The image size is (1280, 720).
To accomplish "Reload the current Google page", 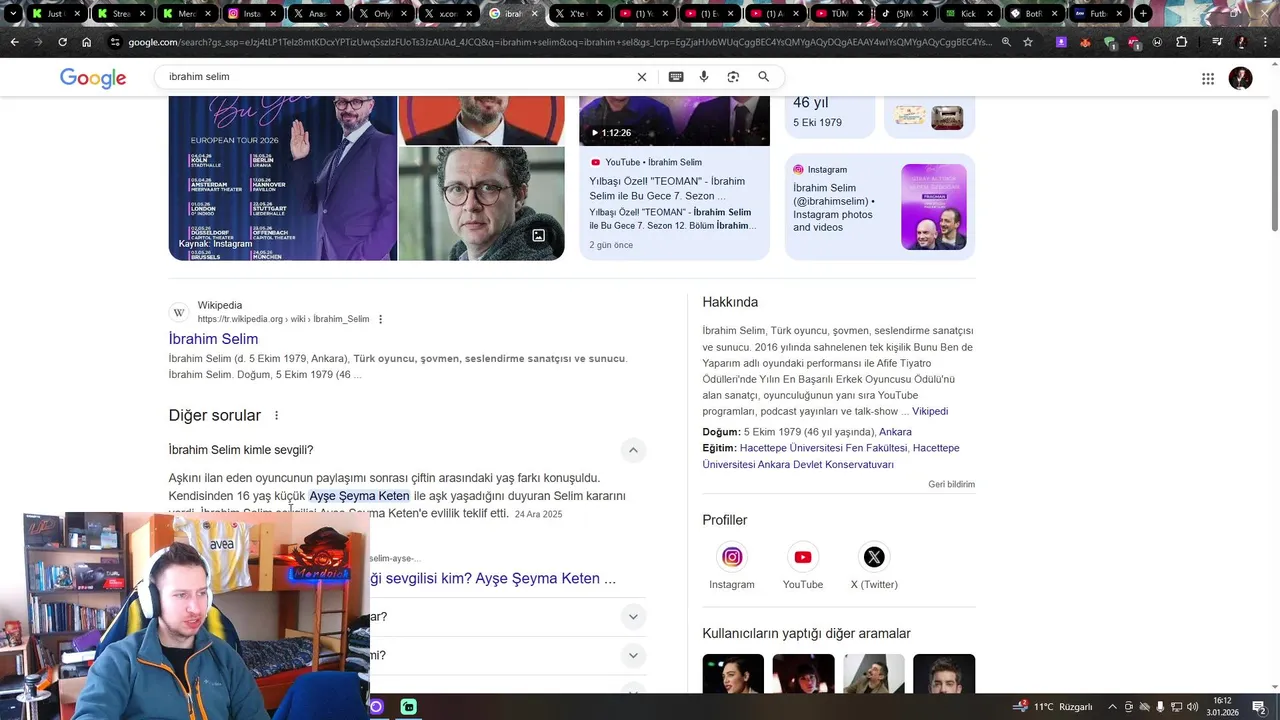I will click(62, 42).
